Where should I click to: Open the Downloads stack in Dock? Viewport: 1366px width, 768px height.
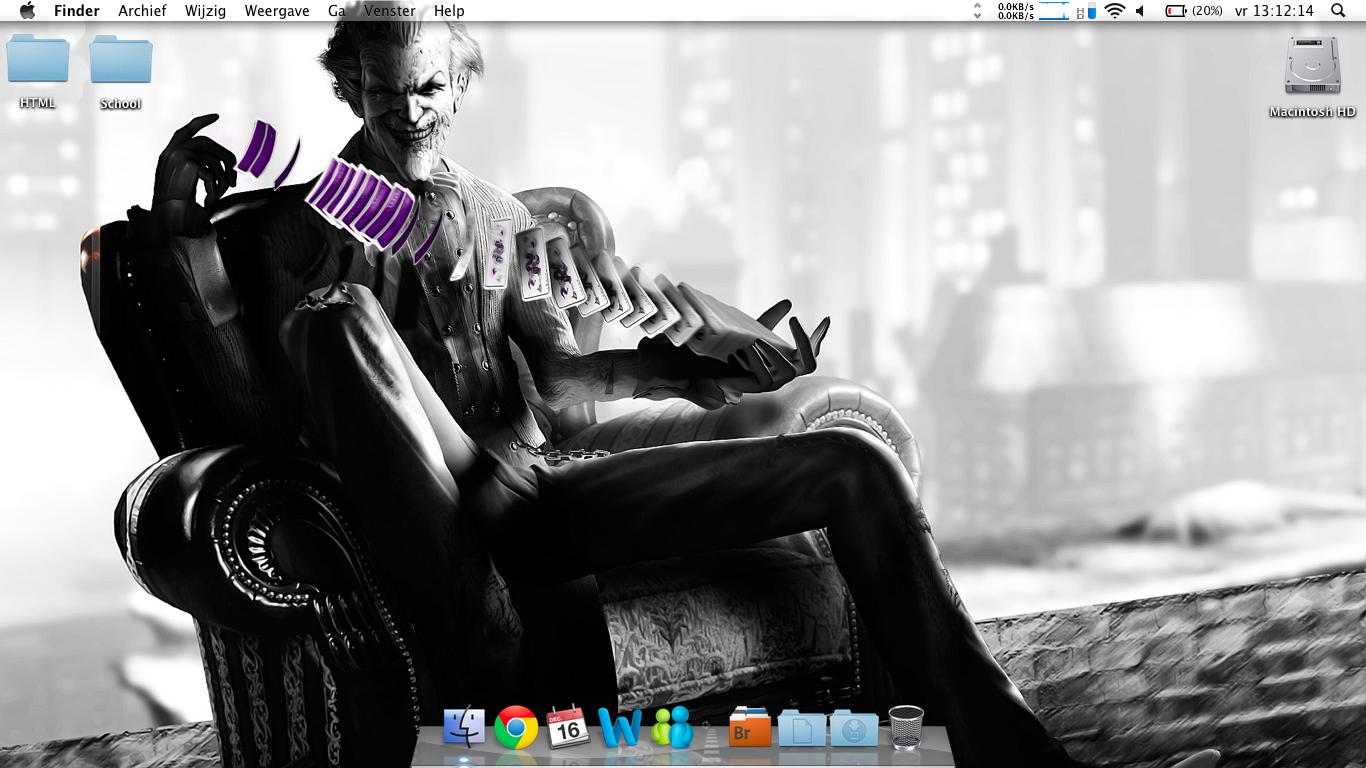[854, 728]
